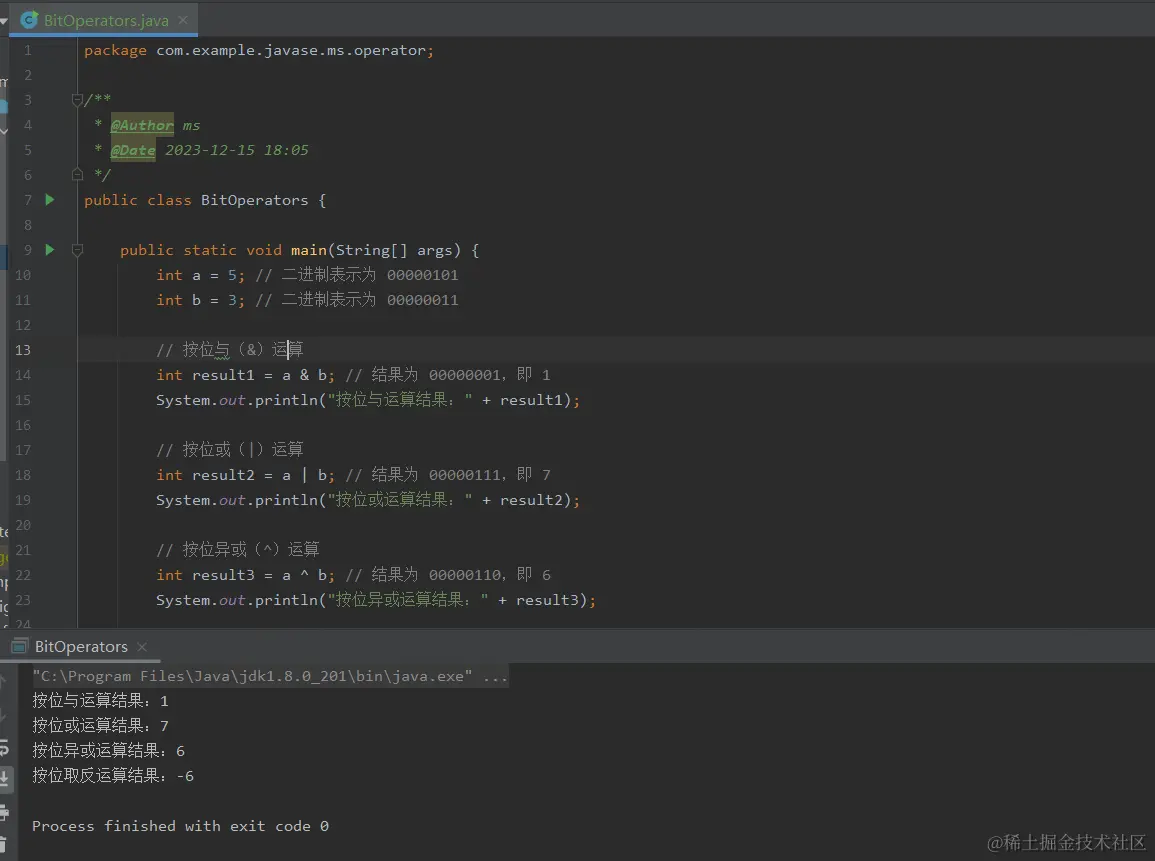Click console output '按位异或运算结果：6'
Image resolution: width=1155 pixels, height=861 pixels.
pyautogui.click(x=108, y=751)
